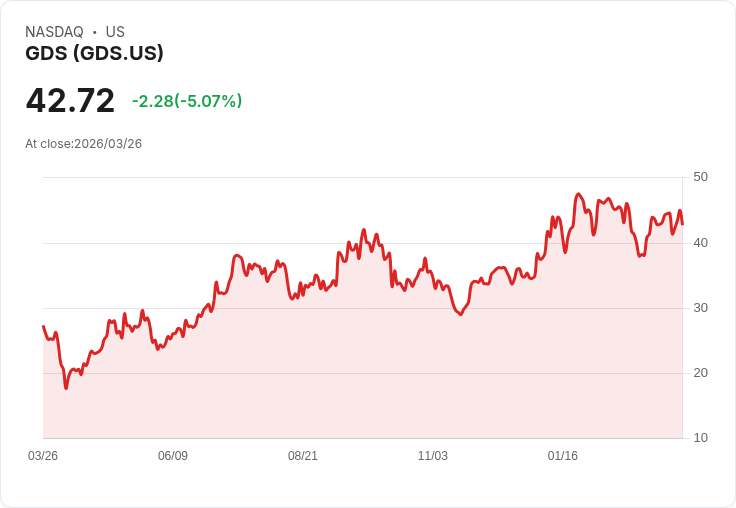Click the 03/26 date on x-axis
Screen dimensions: 736x508
43,456
